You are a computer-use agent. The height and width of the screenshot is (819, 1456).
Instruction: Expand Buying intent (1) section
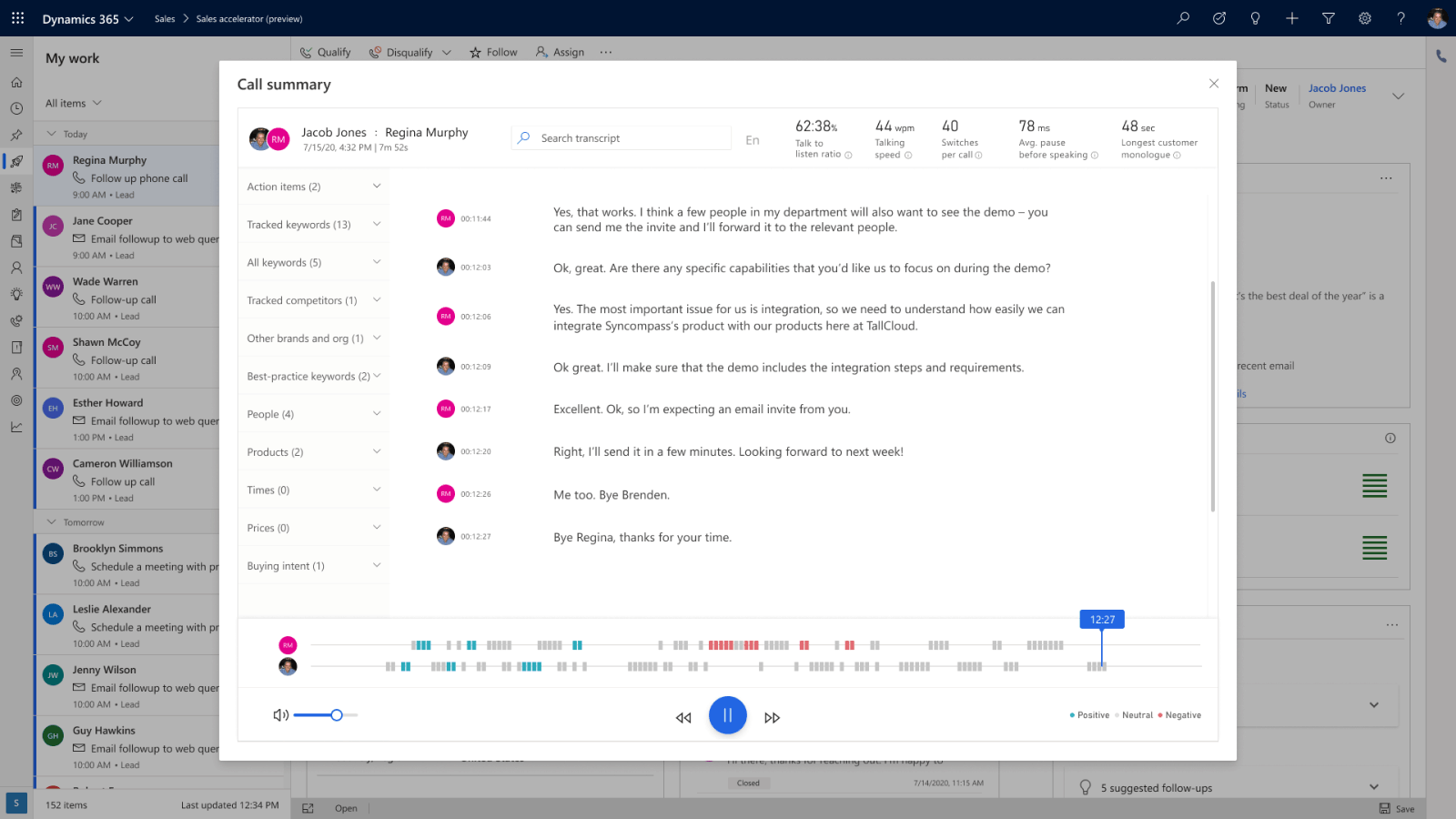pyautogui.click(x=314, y=566)
